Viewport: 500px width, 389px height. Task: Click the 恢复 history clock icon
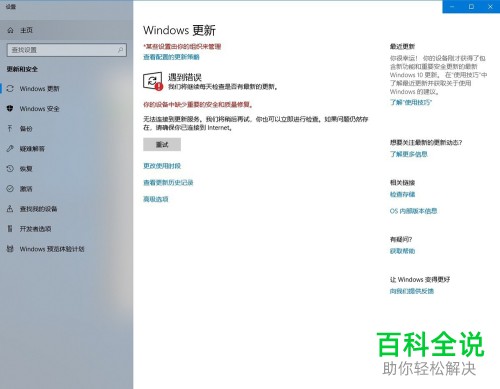coord(10,169)
